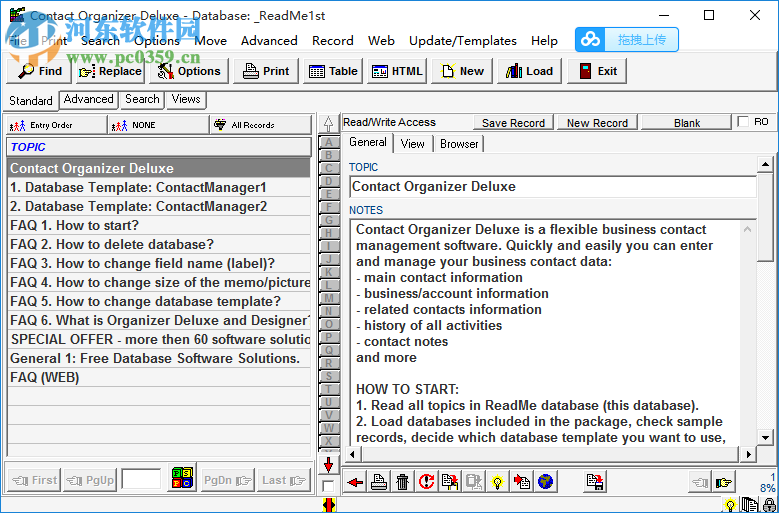Click the copy-record document icon

(450, 482)
